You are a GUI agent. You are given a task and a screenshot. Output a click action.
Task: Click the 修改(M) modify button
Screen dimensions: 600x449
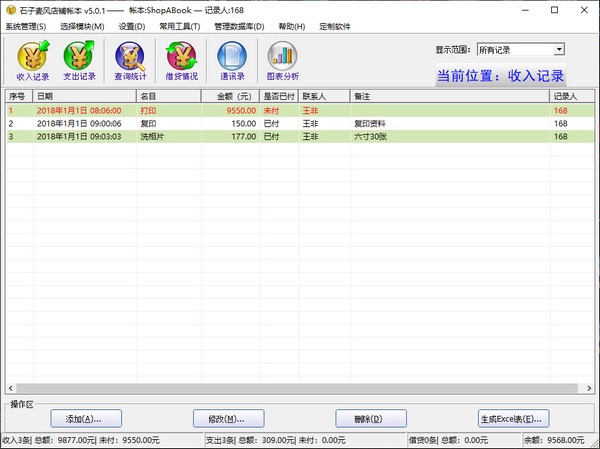227,418
